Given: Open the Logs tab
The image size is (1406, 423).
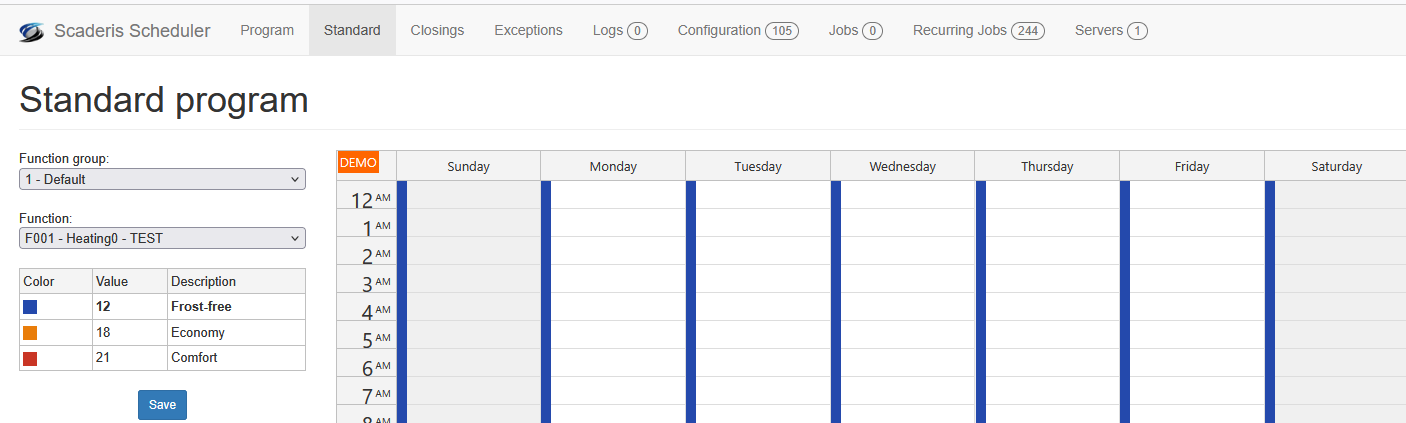Looking at the screenshot, I should tap(620, 30).
